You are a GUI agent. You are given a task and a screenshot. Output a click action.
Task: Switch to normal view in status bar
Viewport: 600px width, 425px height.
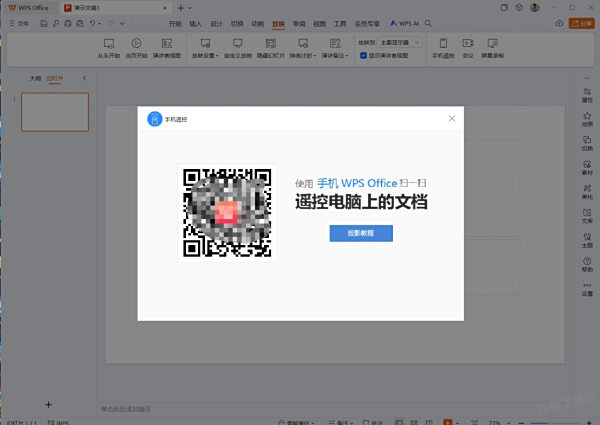[399, 422]
